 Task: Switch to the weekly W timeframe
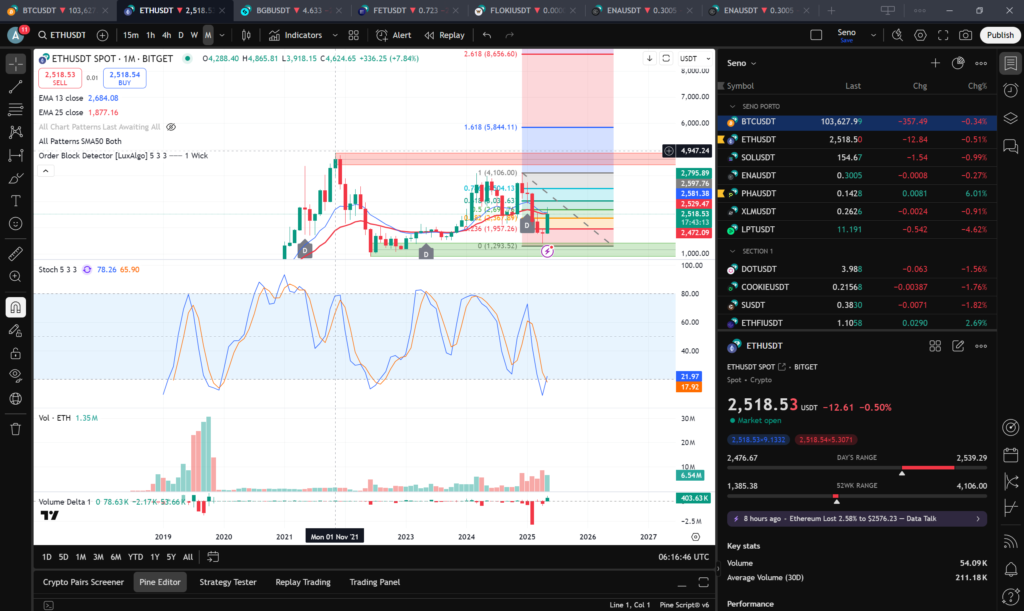(194, 35)
